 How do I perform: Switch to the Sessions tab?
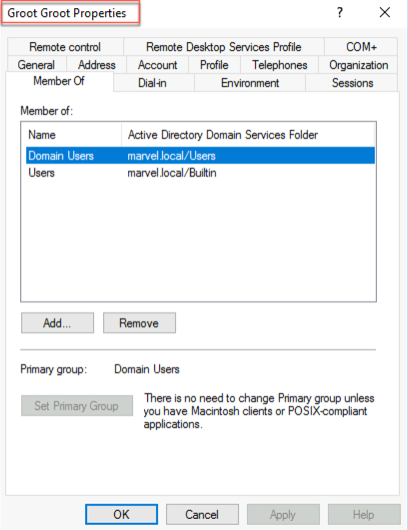pyautogui.click(x=352, y=83)
